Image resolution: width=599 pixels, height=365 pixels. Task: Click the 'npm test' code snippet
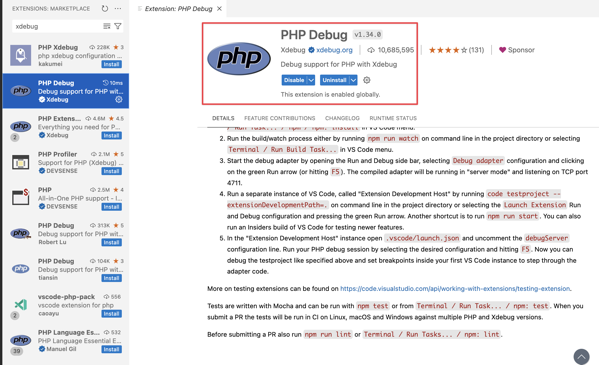(373, 306)
